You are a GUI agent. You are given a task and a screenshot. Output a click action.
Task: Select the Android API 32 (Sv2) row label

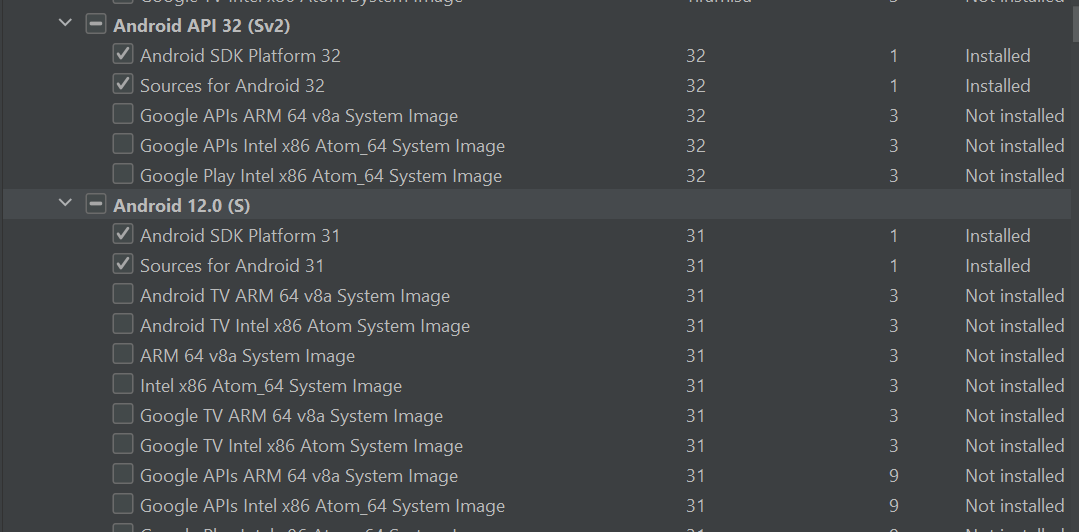[x=202, y=25]
